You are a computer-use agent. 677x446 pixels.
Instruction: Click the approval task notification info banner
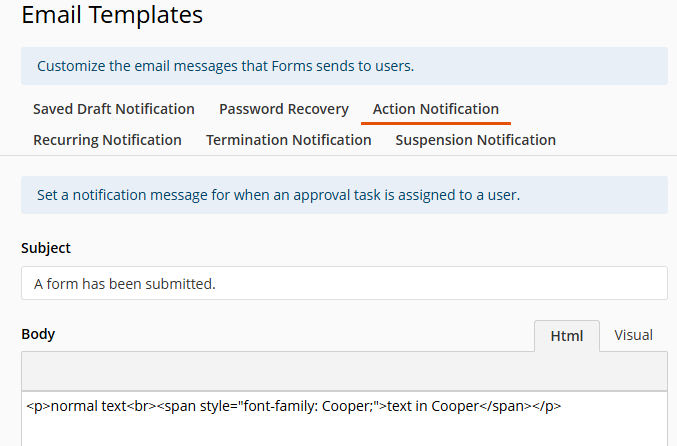344,195
